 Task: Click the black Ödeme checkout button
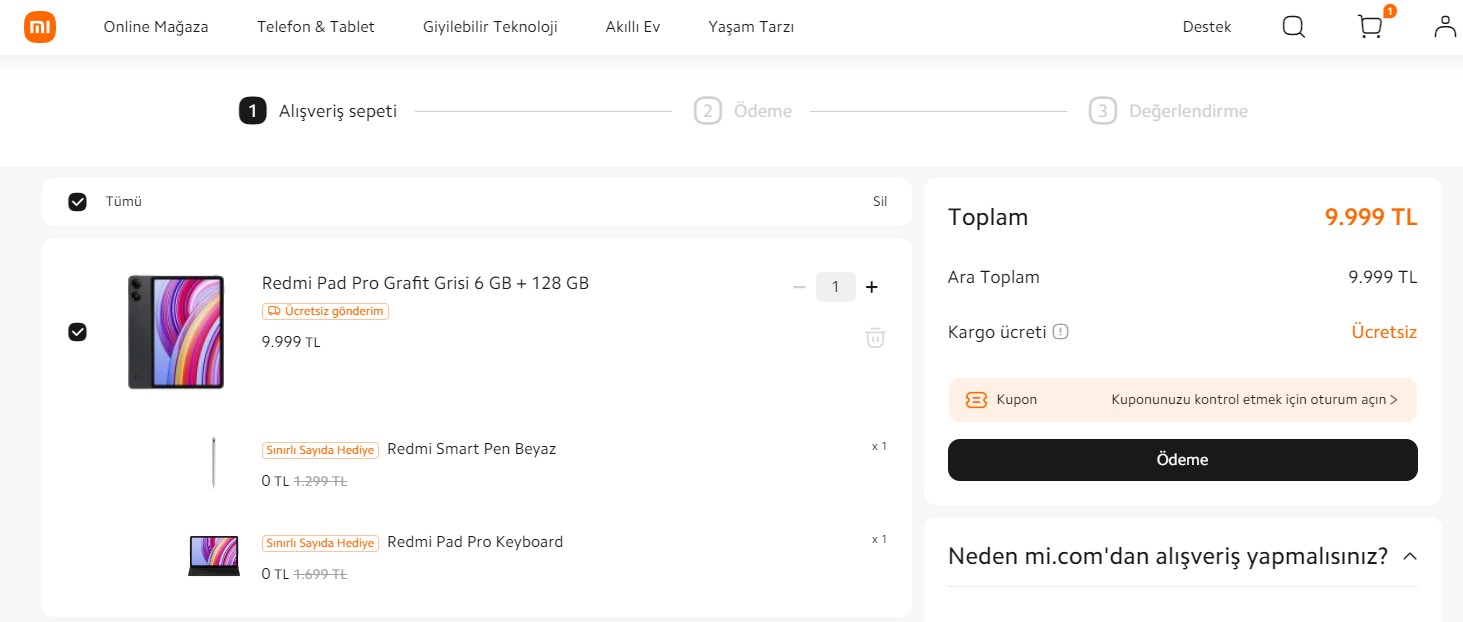click(1182, 460)
